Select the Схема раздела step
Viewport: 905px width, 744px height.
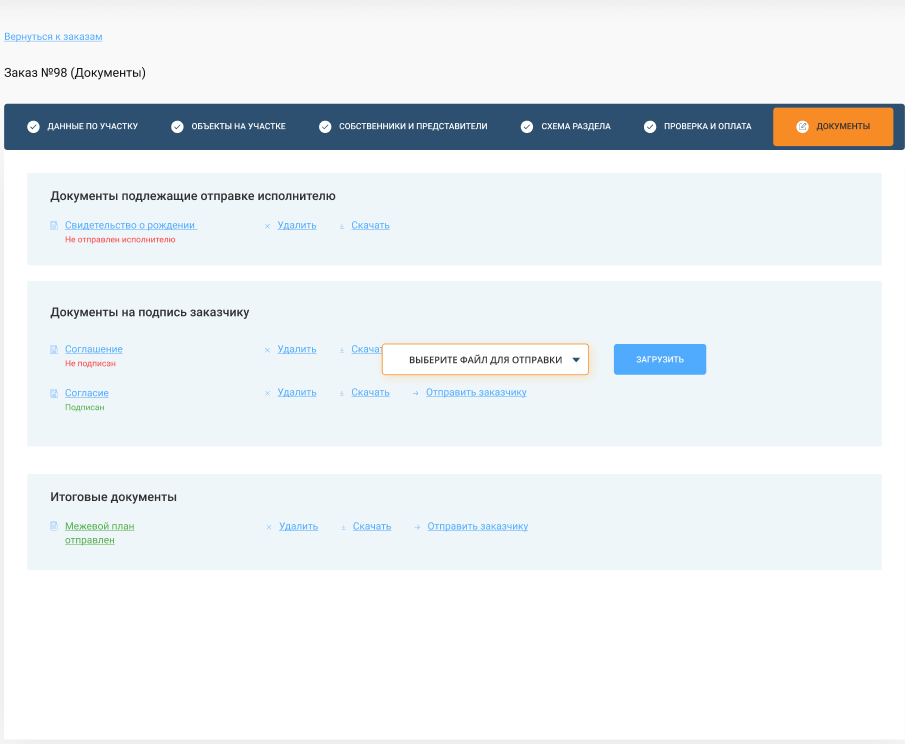pos(566,126)
